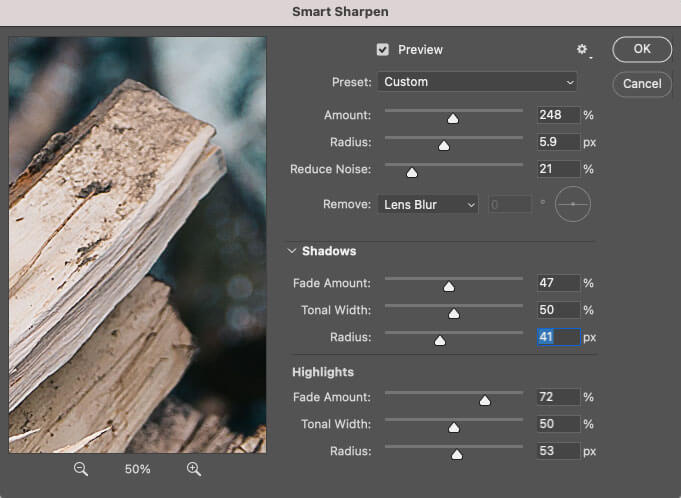Open the Preset dropdown
The width and height of the screenshot is (681, 498).
(x=478, y=81)
